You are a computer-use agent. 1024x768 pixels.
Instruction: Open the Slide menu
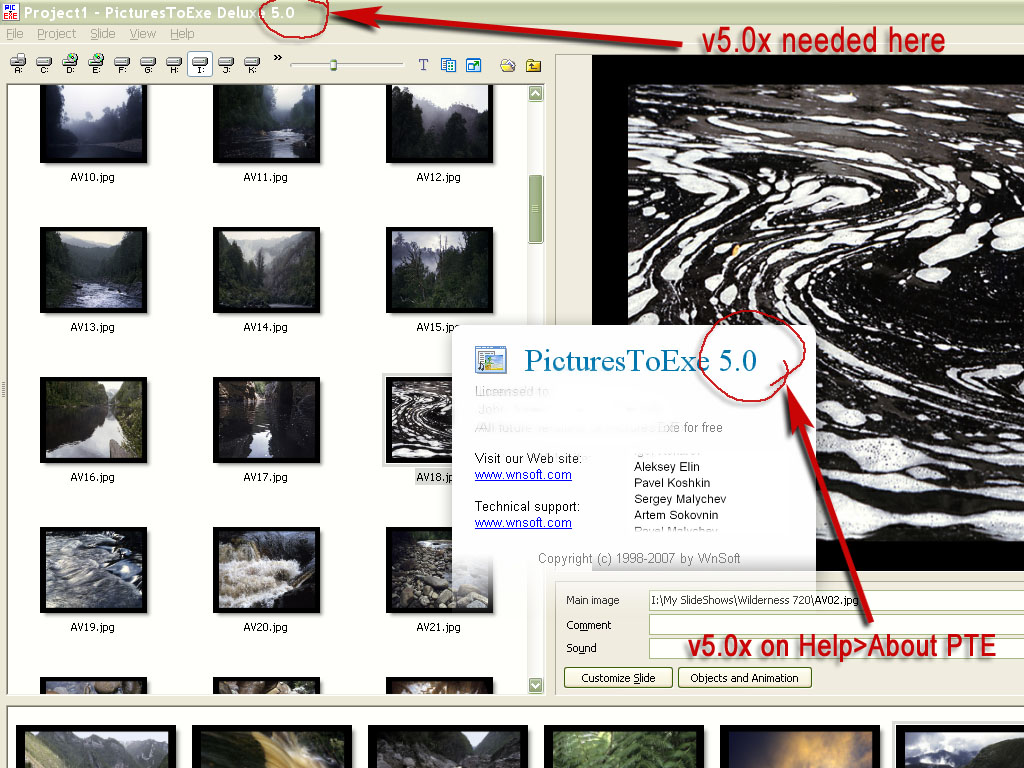(103, 33)
